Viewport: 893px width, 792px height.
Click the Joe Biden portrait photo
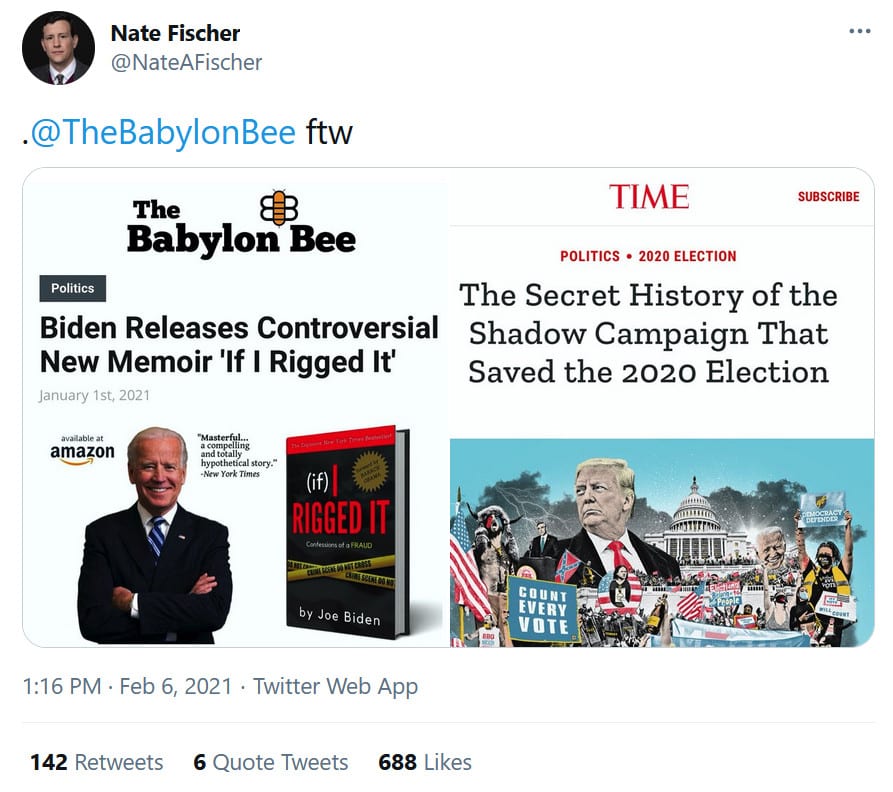[155, 535]
